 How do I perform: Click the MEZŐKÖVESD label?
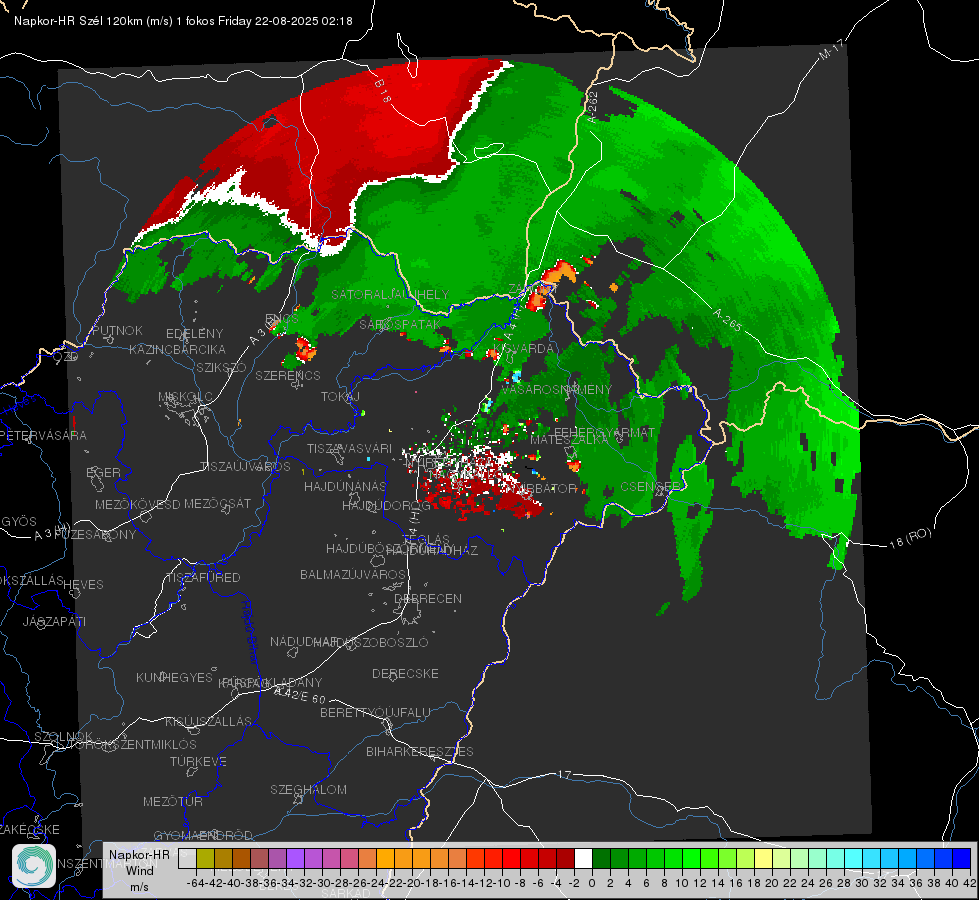(137, 504)
